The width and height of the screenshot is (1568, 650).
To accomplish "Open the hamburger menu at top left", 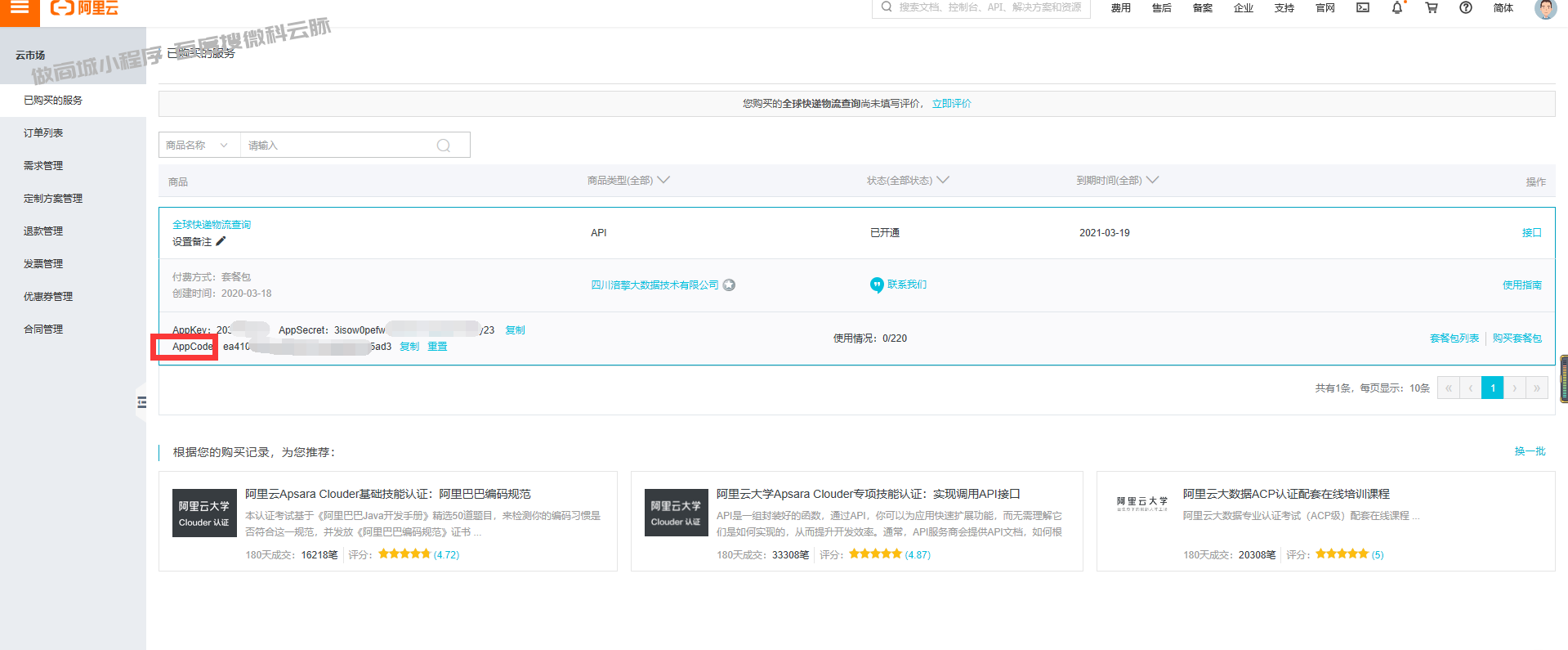I will [20, 8].
